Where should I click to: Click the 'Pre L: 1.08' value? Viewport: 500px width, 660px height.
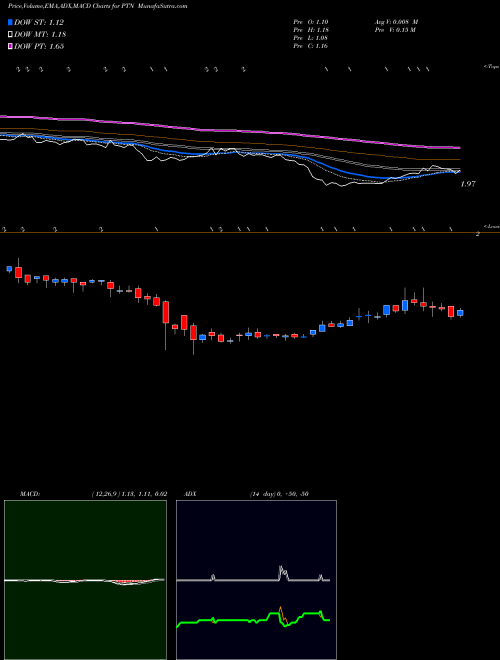[x=311, y=38]
